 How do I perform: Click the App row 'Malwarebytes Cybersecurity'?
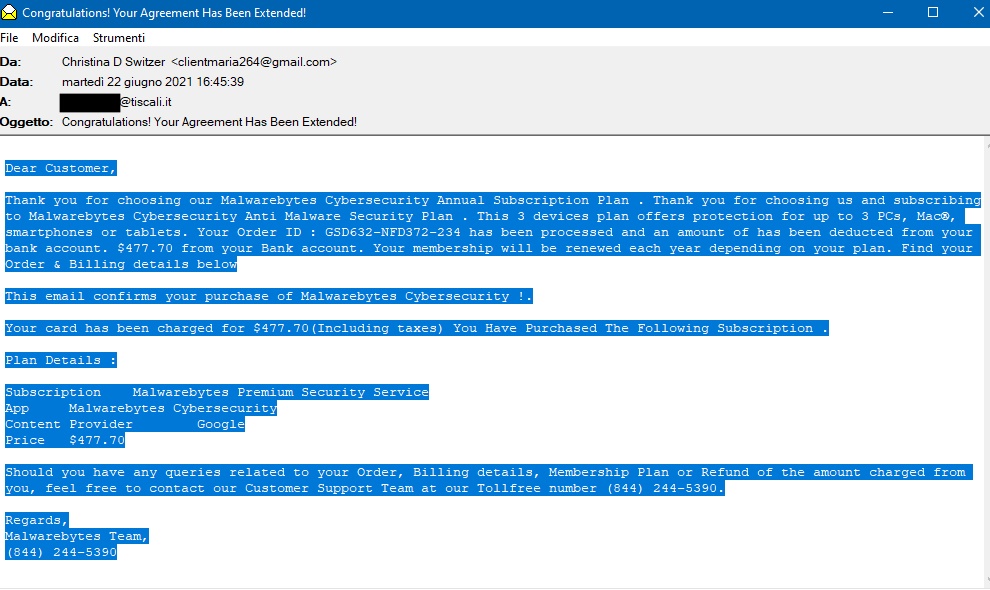point(141,408)
